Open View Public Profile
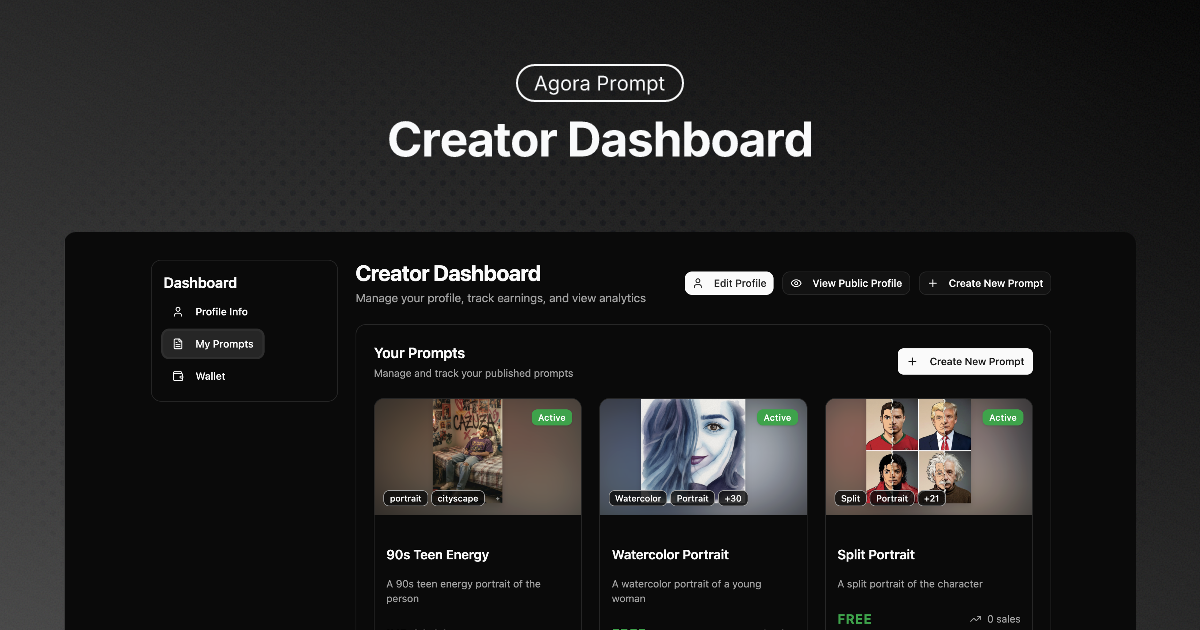The image size is (1200, 630). pyautogui.click(x=846, y=283)
